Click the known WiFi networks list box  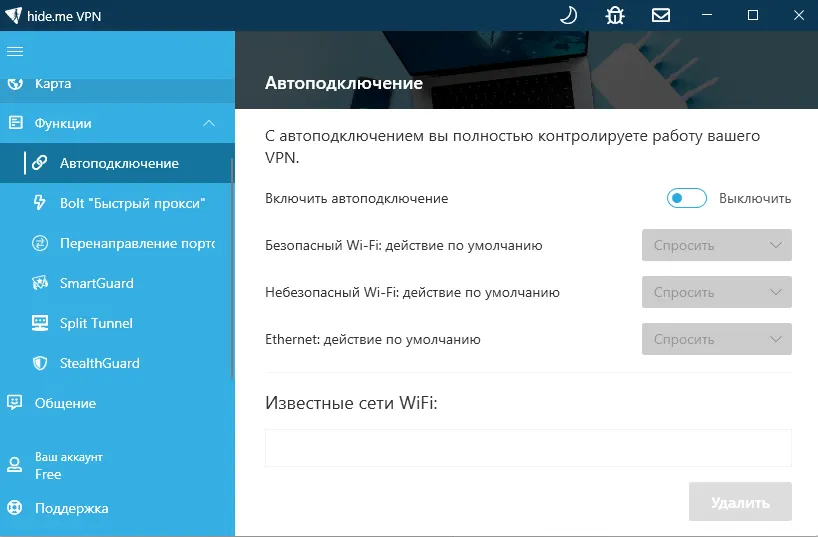528,448
